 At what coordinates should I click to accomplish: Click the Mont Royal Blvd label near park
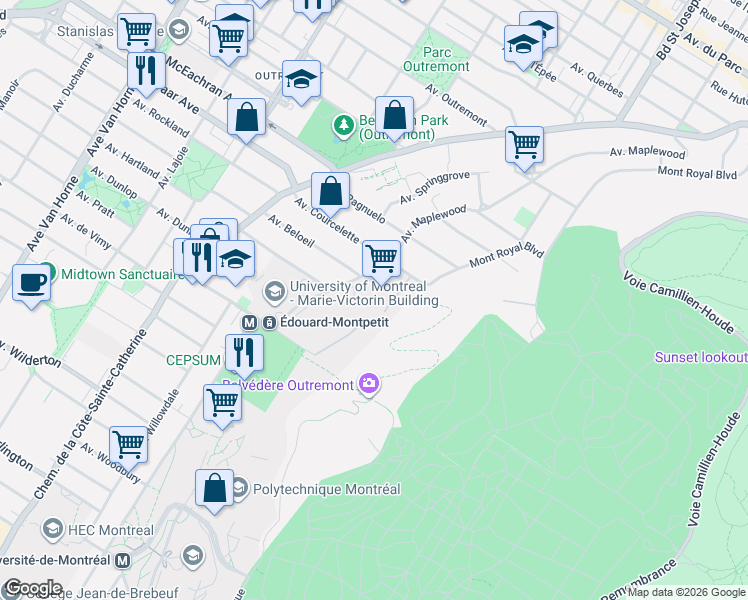pos(507,255)
